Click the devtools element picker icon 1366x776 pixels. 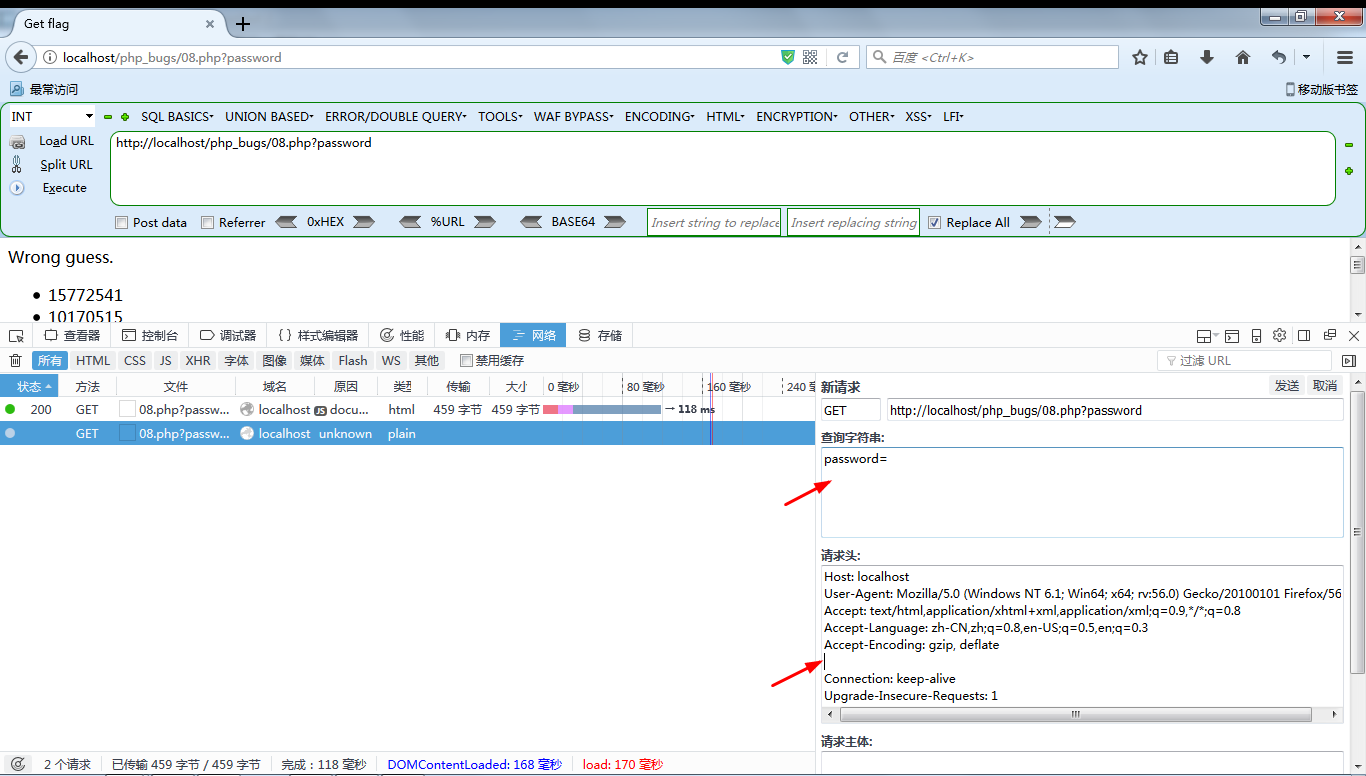[x=16, y=335]
